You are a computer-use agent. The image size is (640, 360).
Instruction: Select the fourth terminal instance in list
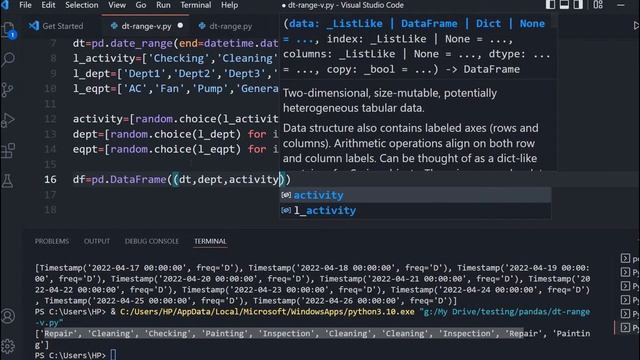click(629, 300)
